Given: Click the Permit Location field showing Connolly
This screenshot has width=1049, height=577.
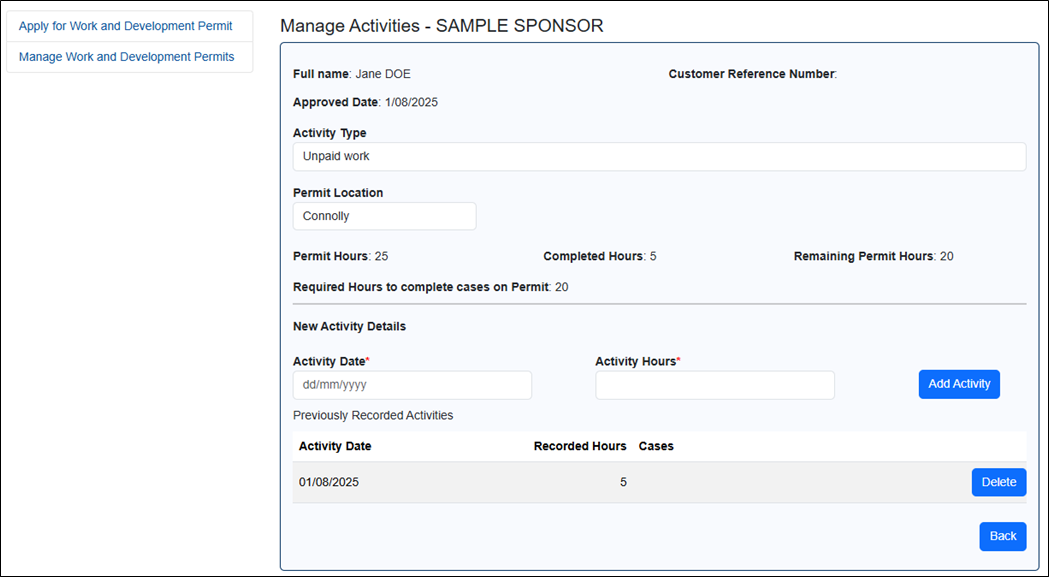Looking at the screenshot, I should coord(384,216).
